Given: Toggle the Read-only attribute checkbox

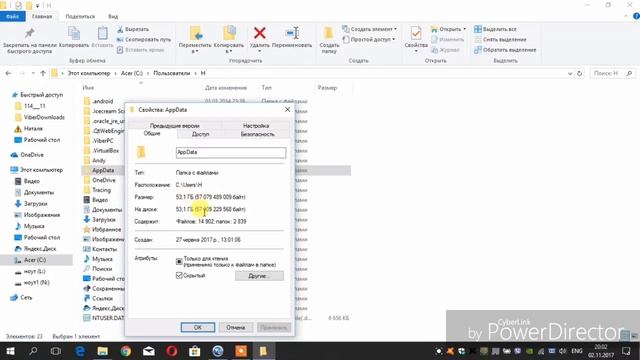Looking at the screenshot, I should coord(179,261).
